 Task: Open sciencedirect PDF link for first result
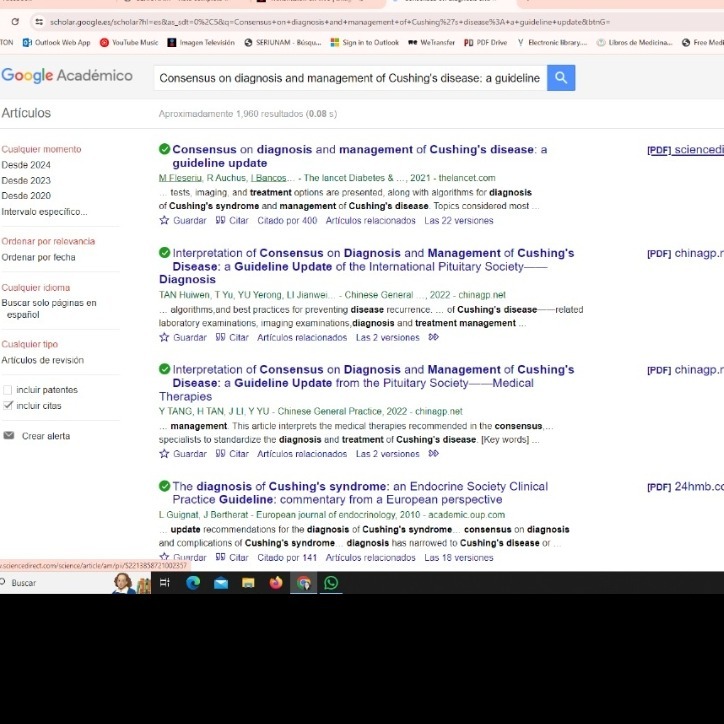(x=685, y=150)
